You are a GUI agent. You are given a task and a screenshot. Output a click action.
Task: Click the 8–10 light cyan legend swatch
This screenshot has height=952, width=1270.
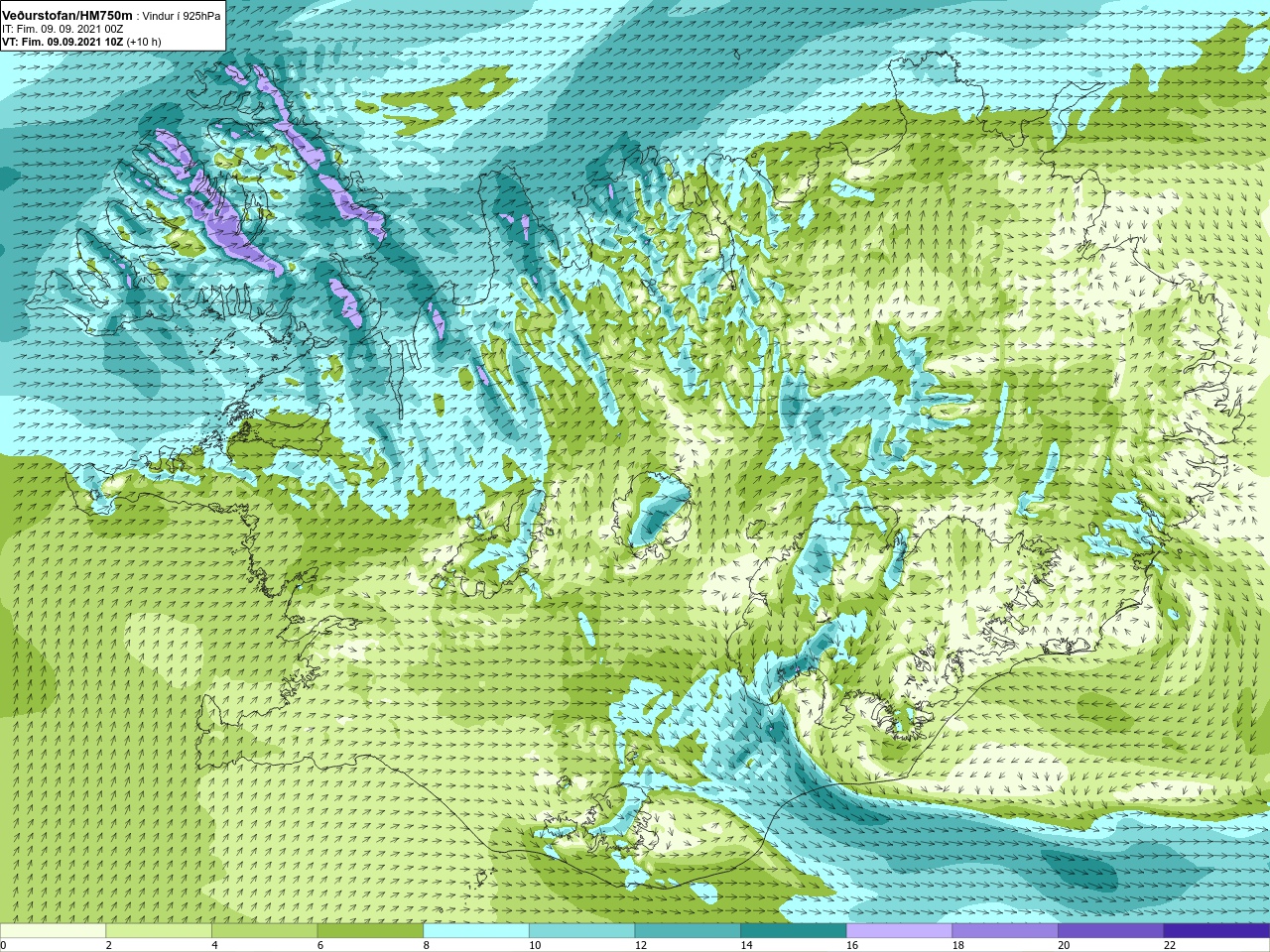(476, 931)
